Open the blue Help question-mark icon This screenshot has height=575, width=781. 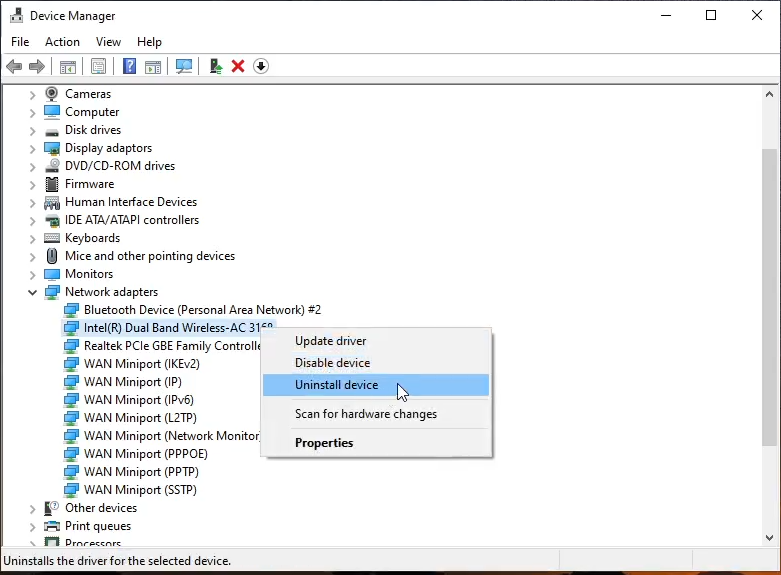[130, 66]
